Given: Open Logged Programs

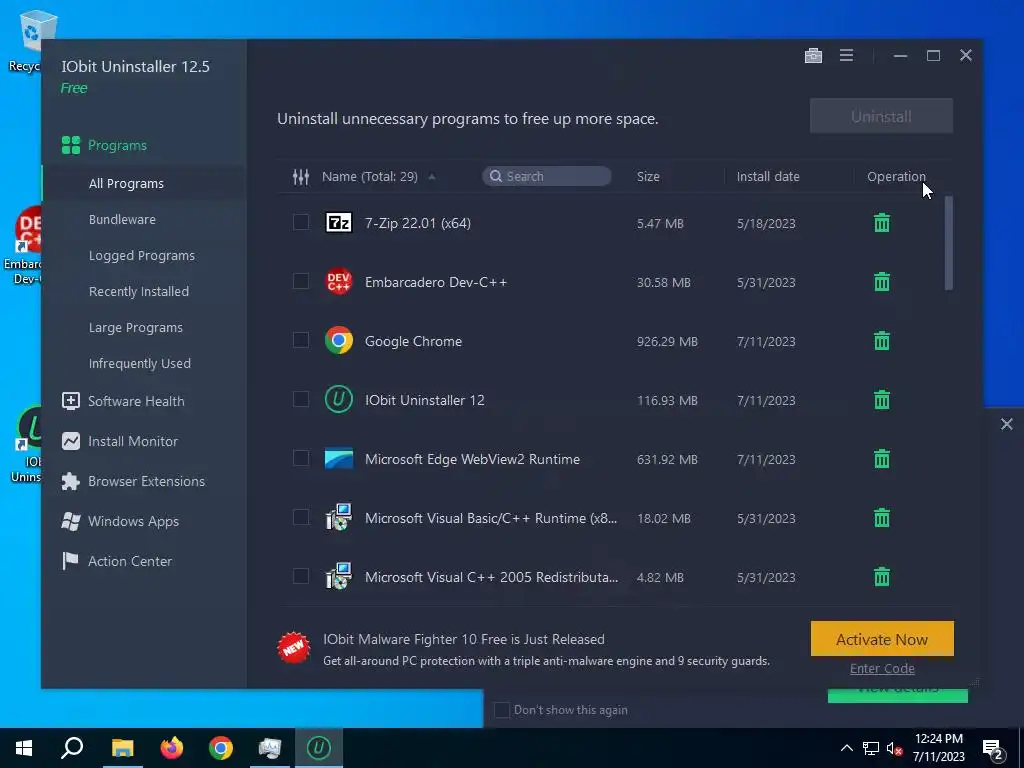Looking at the screenshot, I should coord(144,255).
